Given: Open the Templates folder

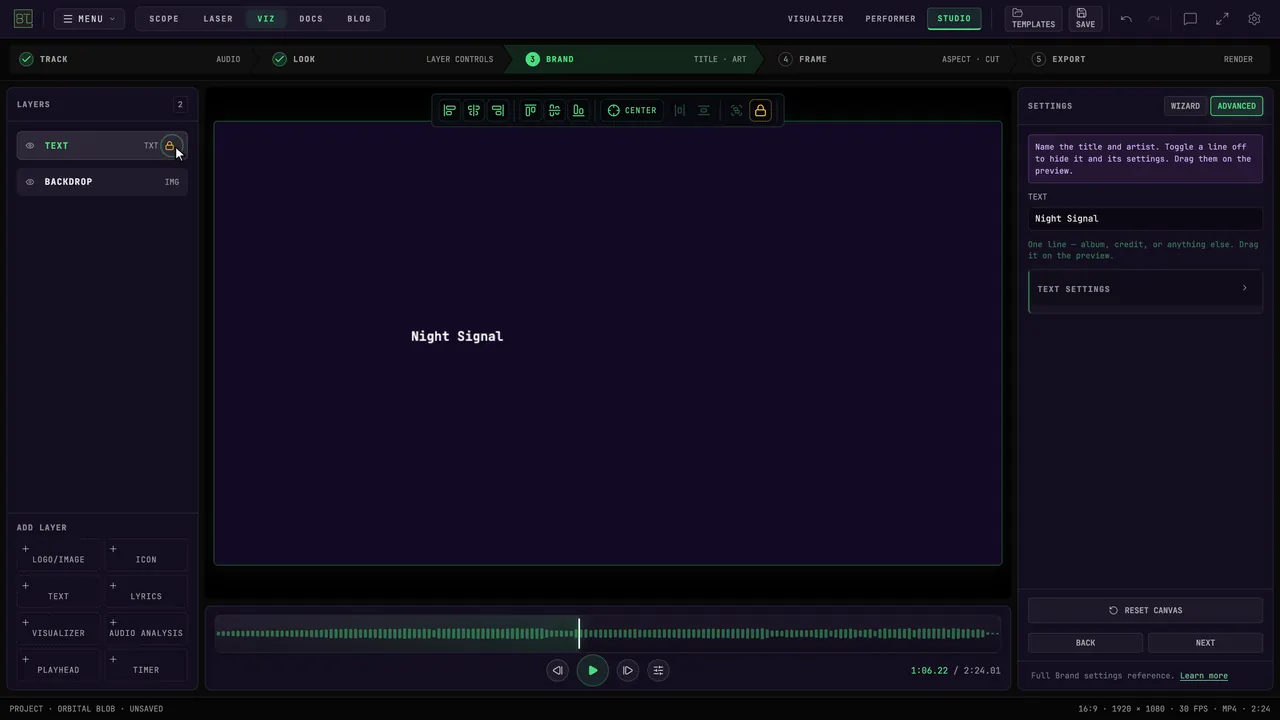Looking at the screenshot, I should (x=1033, y=19).
